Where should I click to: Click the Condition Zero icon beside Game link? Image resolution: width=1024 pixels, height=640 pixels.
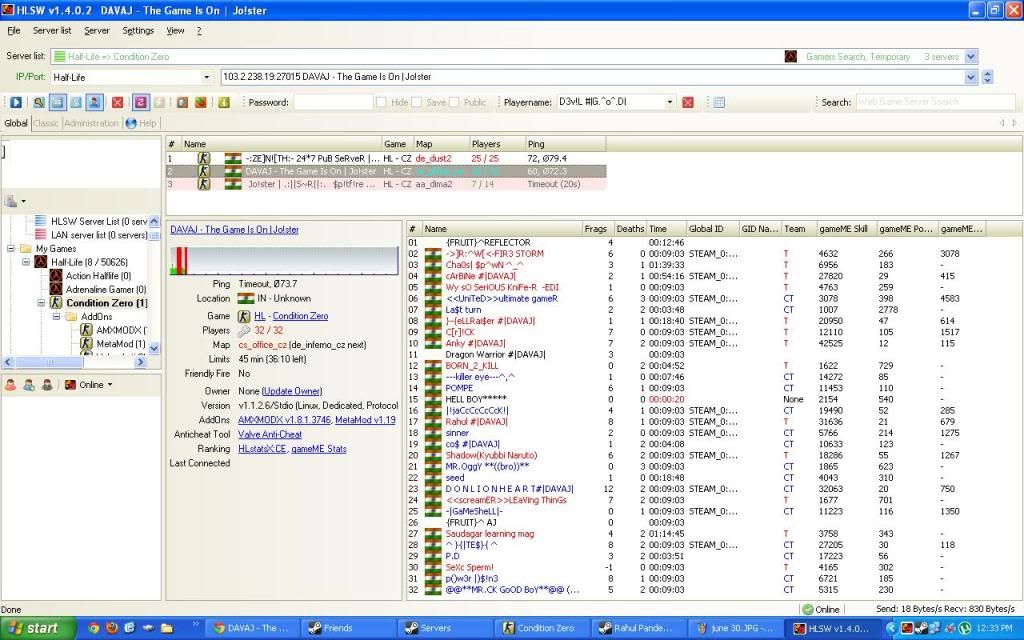tap(244, 316)
